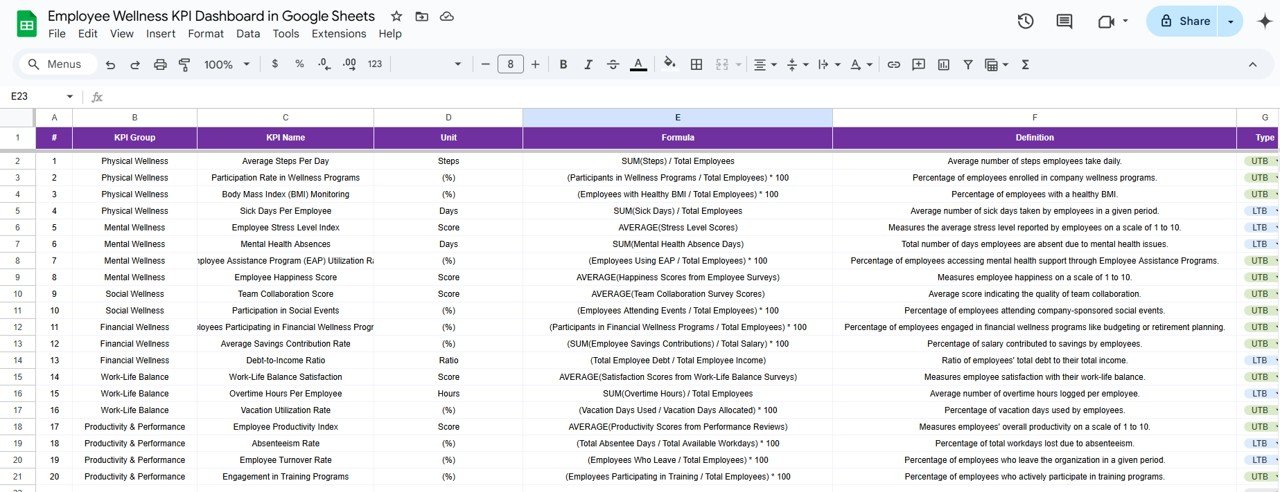Click the document title text

(211, 16)
